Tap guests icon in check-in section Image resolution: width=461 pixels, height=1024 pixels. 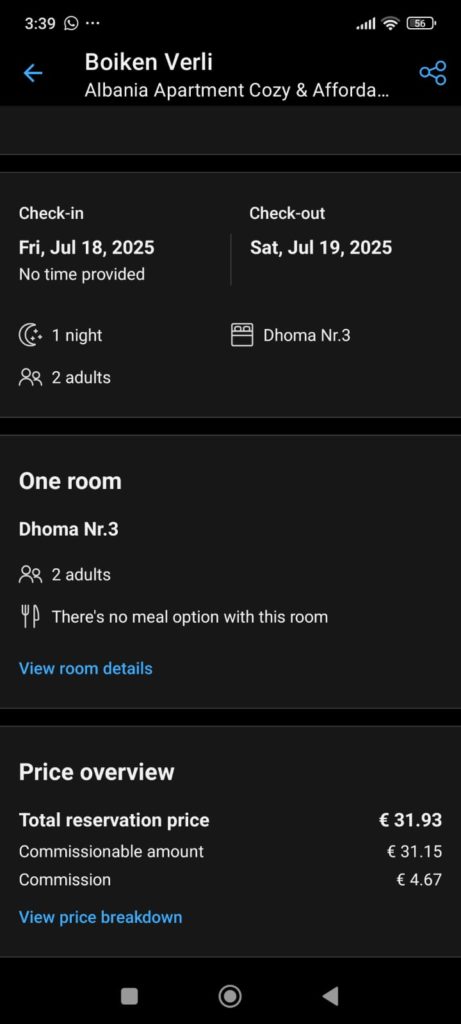coord(30,377)
